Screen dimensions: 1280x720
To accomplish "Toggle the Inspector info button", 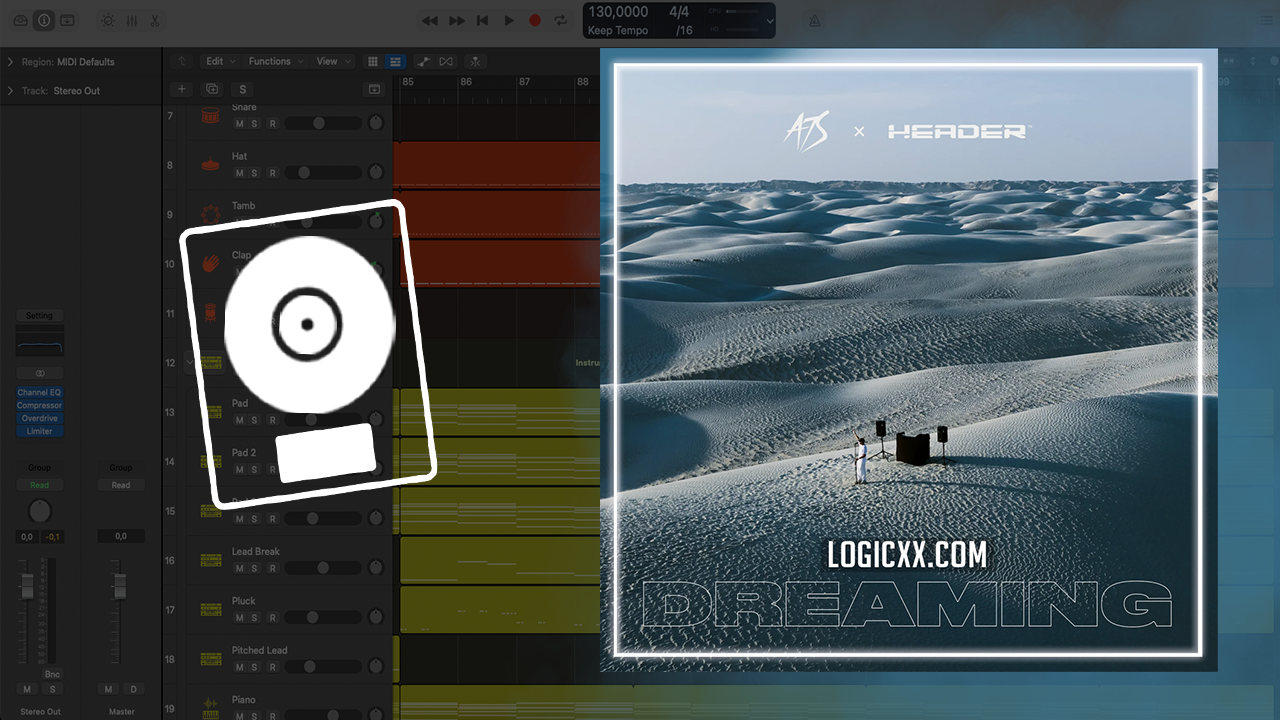I will (44, 20).
